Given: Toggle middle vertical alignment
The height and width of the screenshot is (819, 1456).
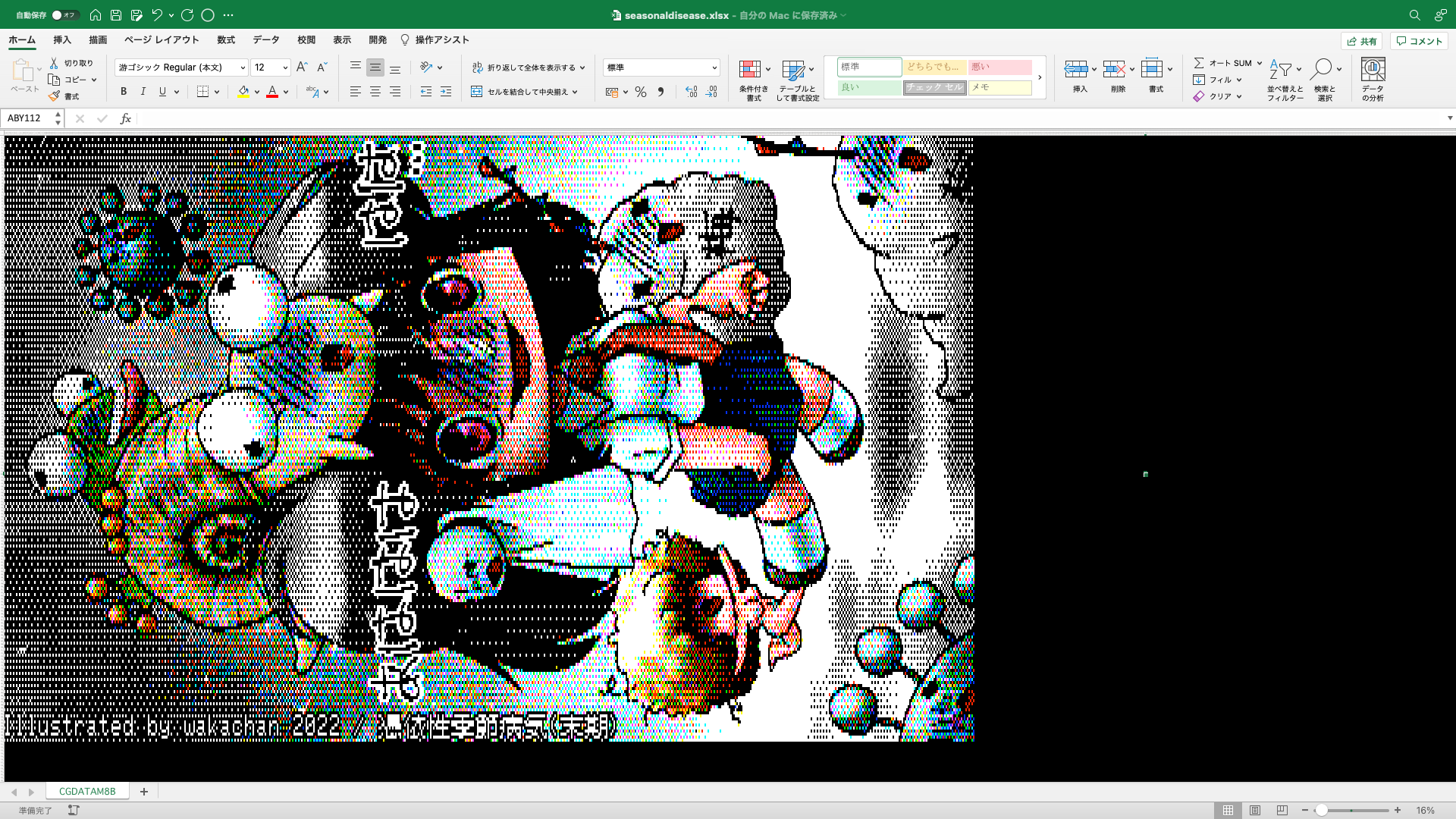Looking at the screenshot, I should click(375, 67).
